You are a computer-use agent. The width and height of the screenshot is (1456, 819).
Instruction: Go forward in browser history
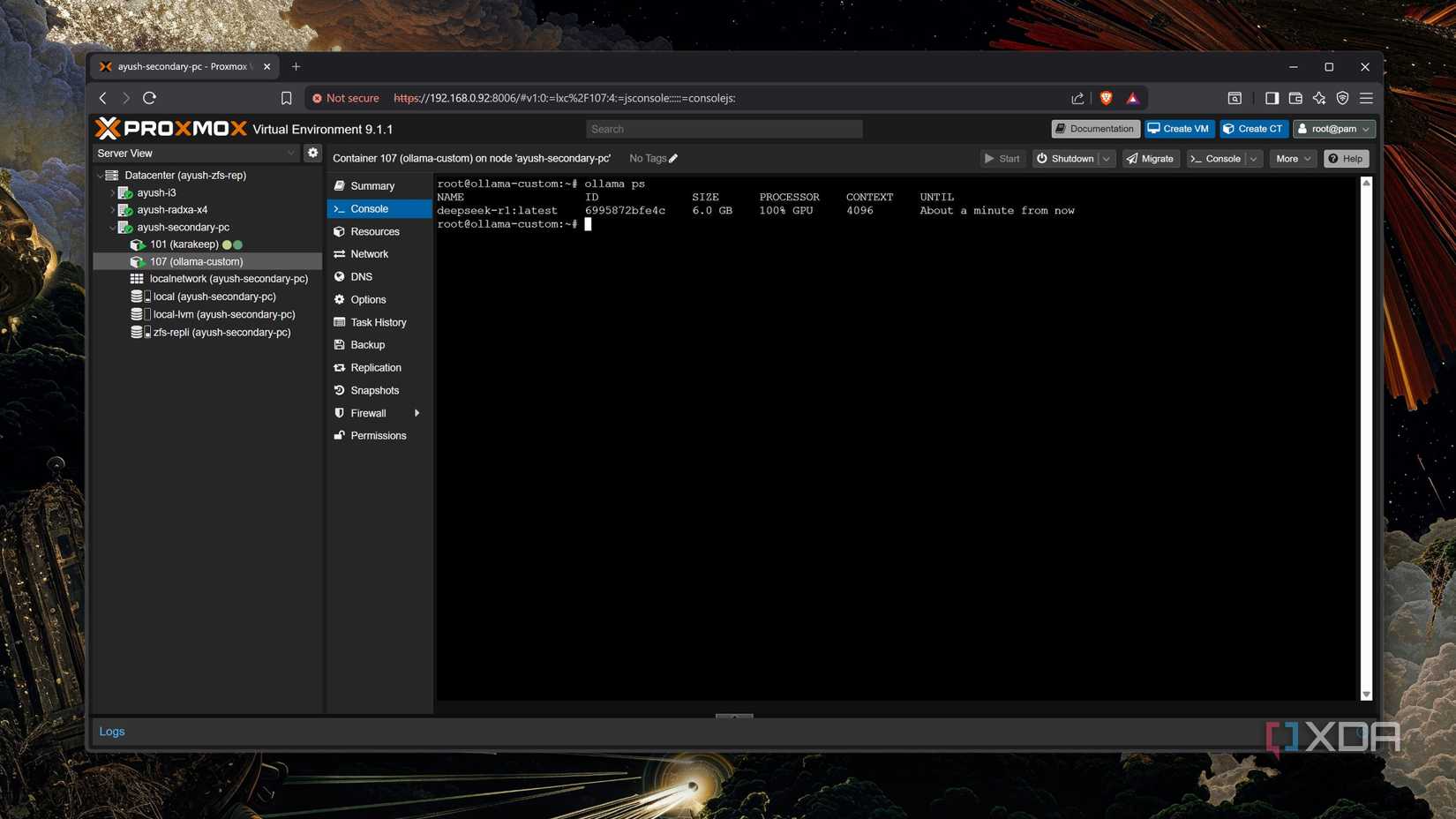126,98
